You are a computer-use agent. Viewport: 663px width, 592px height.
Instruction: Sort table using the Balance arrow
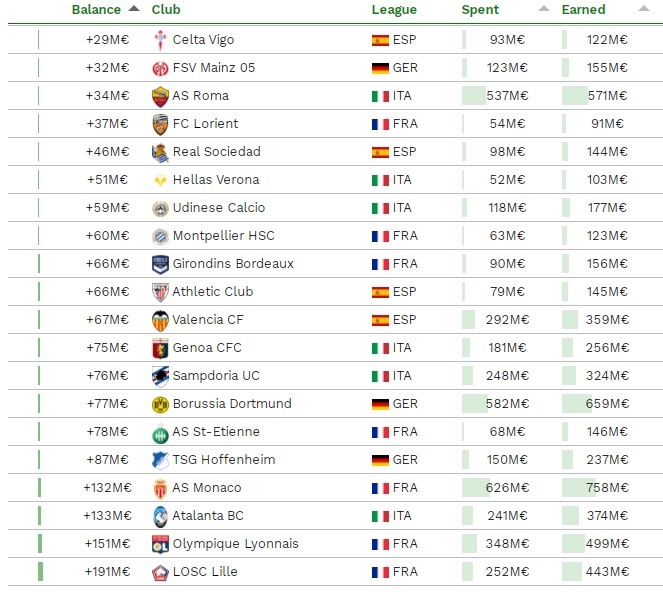point(134,9)
